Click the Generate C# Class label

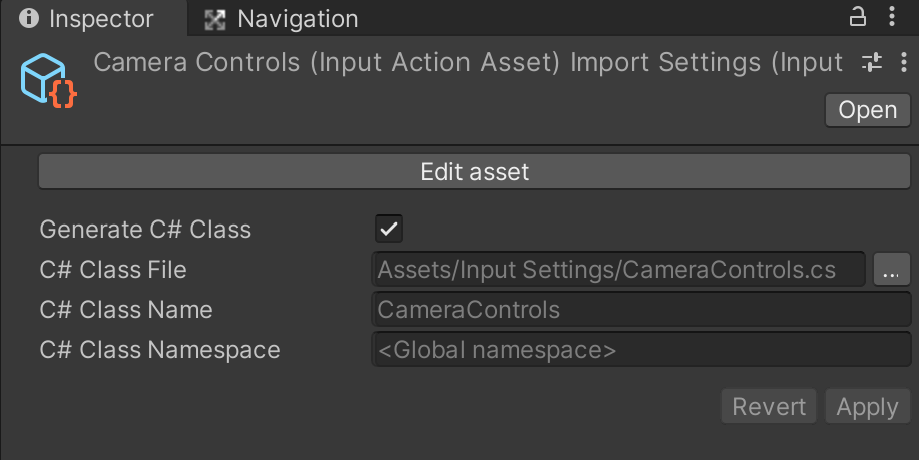click(145, 230)
